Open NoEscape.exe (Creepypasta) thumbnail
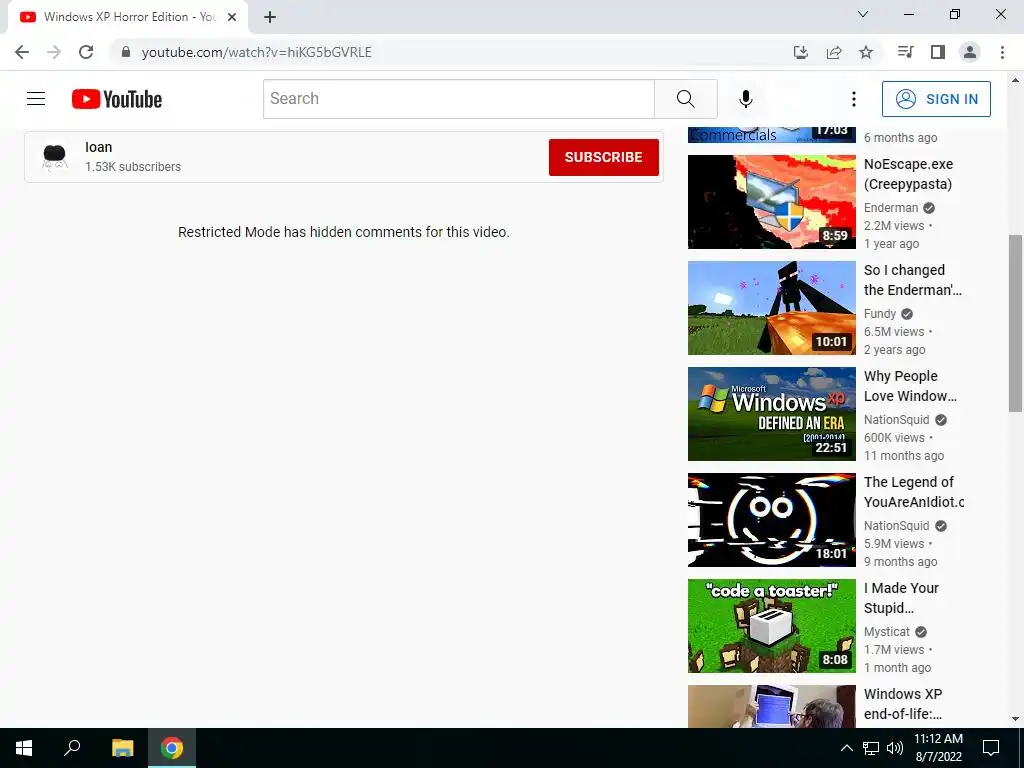The height and width of the screenshot is (768, 1024). point(772,202)
